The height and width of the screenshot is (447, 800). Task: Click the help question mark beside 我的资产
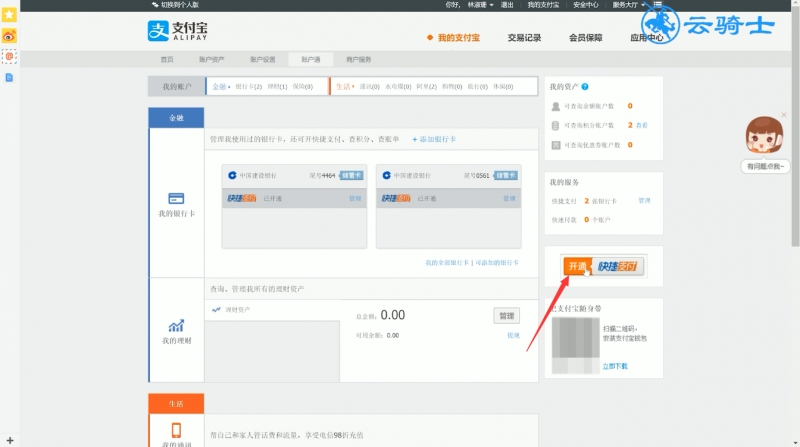point(585,87)
